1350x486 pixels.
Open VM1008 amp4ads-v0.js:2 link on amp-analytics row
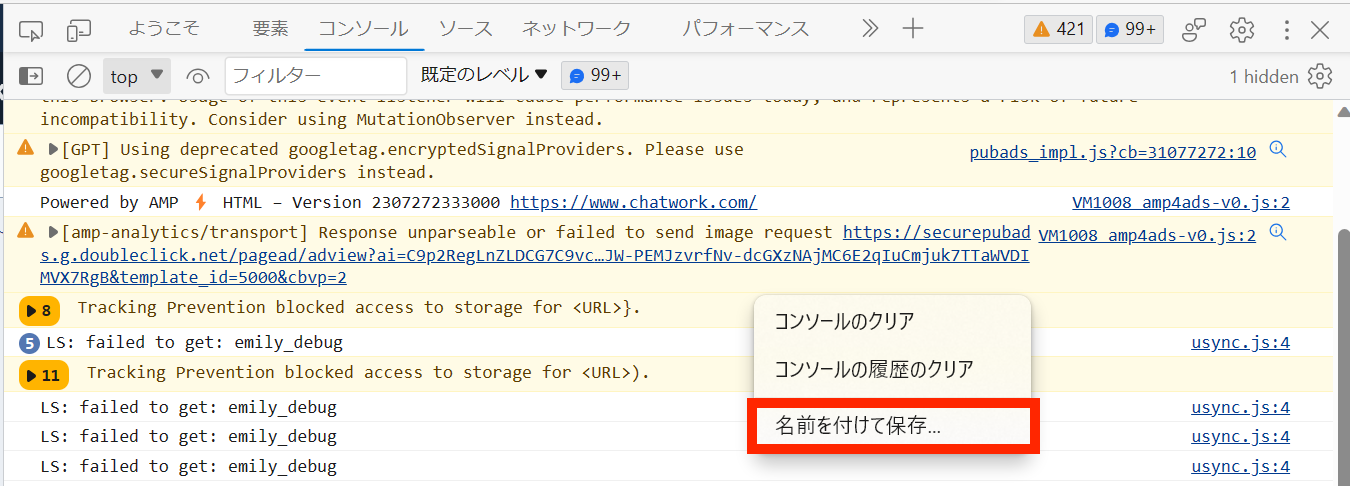point(1147,236)
